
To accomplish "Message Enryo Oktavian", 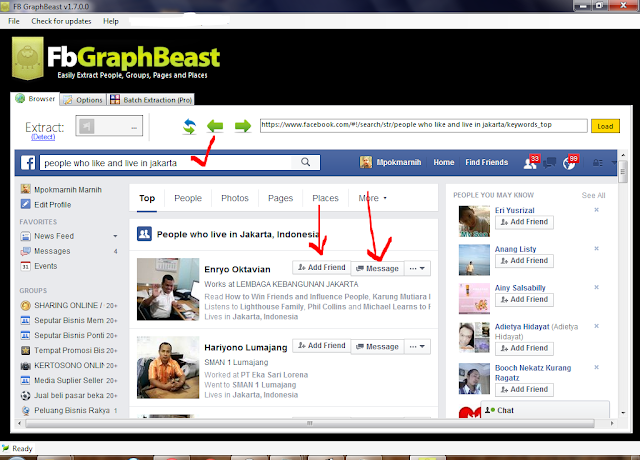I will coord(378,269).
